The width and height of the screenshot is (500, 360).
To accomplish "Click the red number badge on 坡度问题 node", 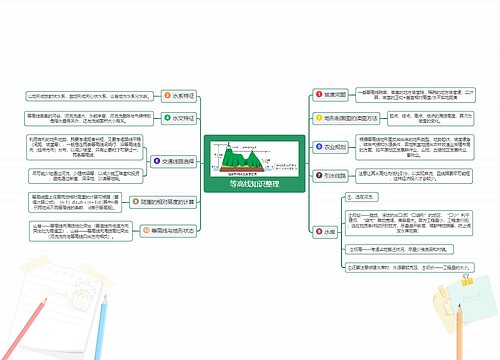I will pos(319,94).
